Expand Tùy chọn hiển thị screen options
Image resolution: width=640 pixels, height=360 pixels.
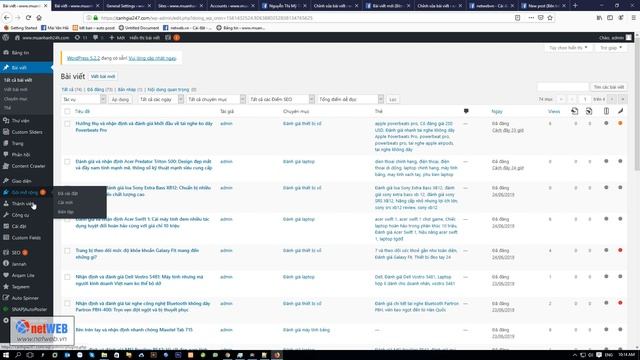pos(568,48)
